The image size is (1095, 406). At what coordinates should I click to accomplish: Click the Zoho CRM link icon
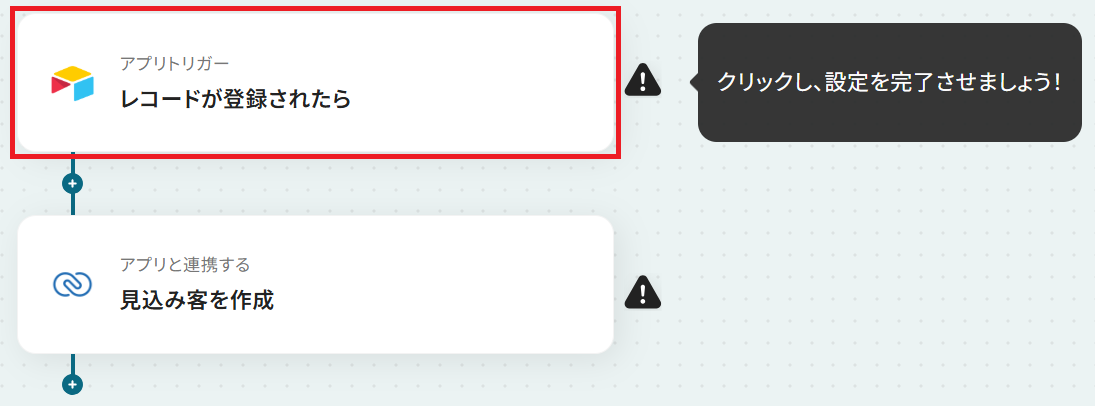(73, 284)
